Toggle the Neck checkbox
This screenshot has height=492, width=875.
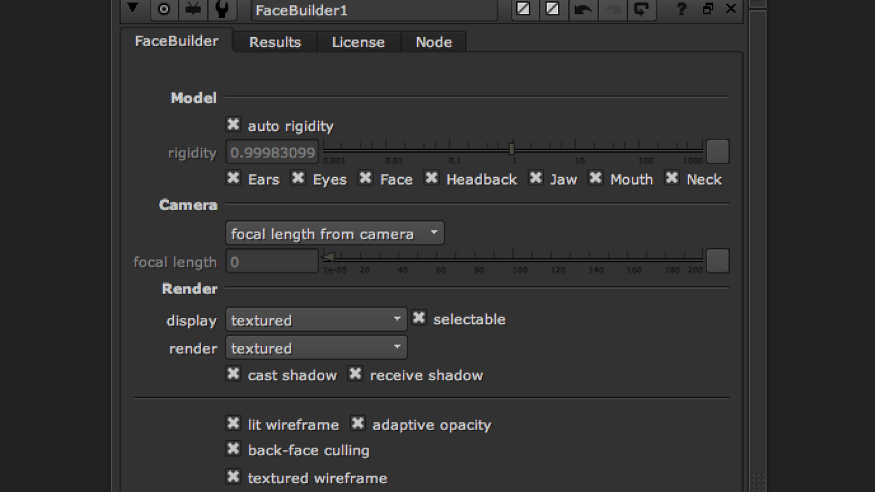point(672,178)
